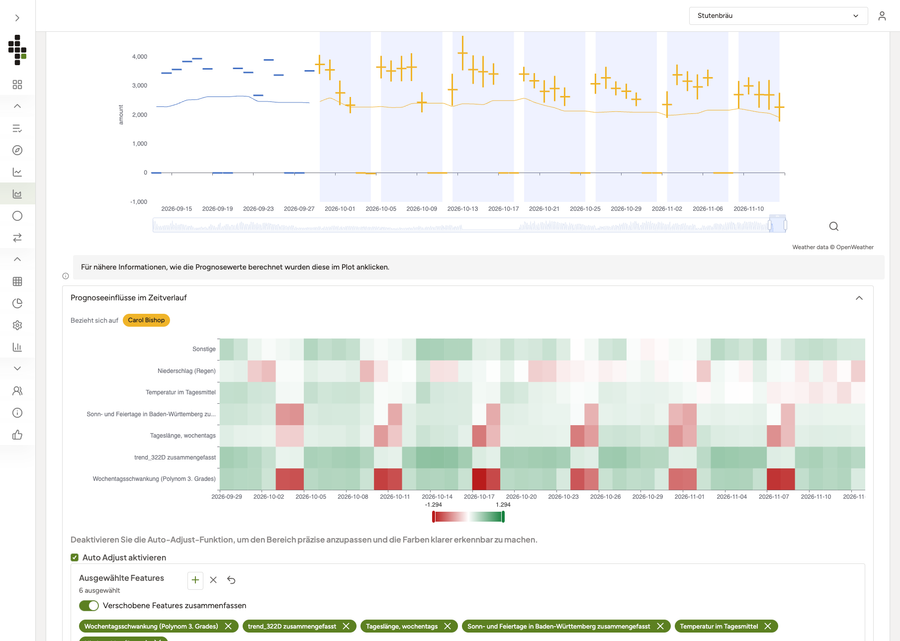Open the Stutenbräu dropdown
Image resolution: width=900 pixels, height=641 pixels.
[778, 16]
